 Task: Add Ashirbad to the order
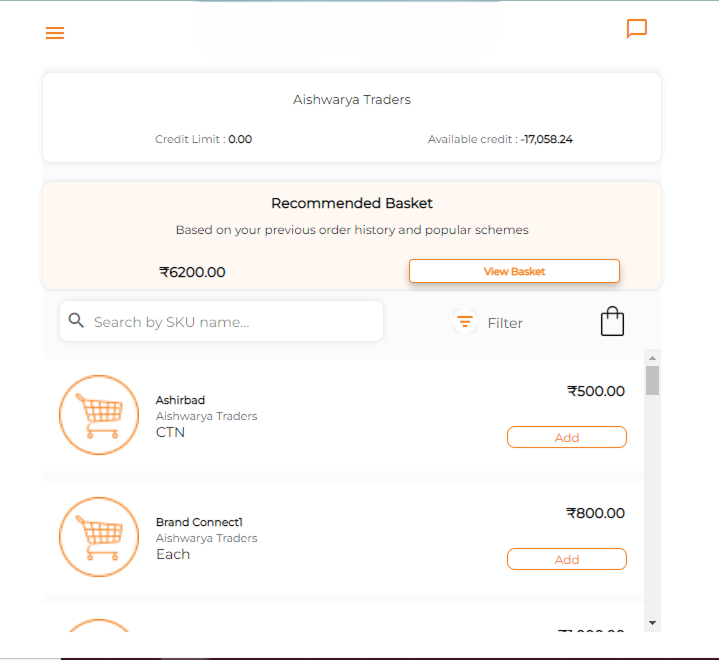pos(566,437)
